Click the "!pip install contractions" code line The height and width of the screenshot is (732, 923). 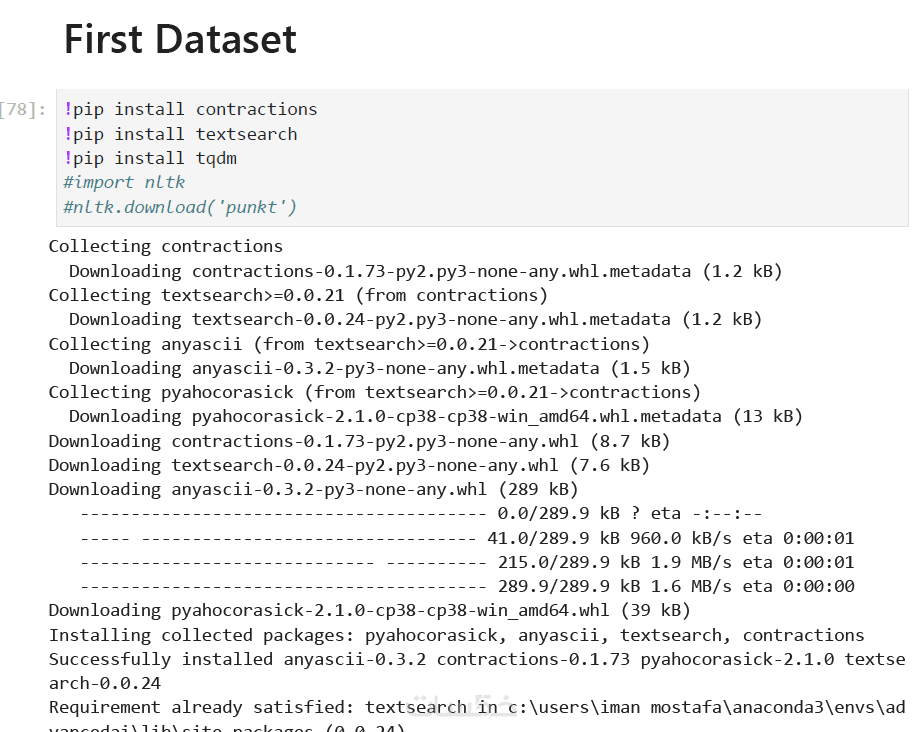click(x=190, y=109)
